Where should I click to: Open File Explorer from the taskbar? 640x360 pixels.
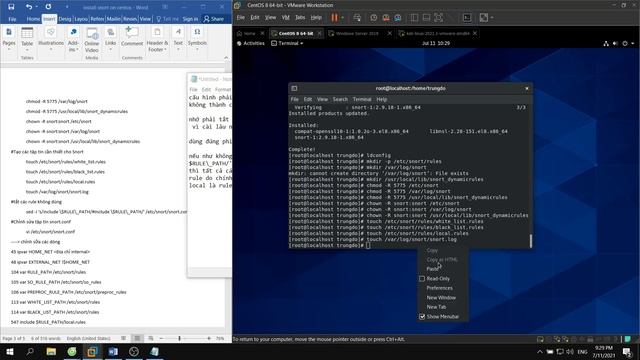51,351
